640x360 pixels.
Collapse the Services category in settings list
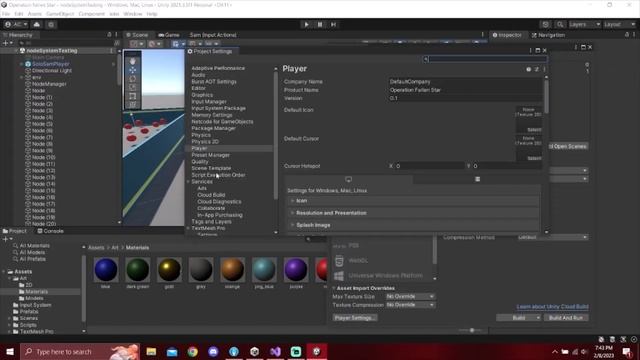click(189, 182)
